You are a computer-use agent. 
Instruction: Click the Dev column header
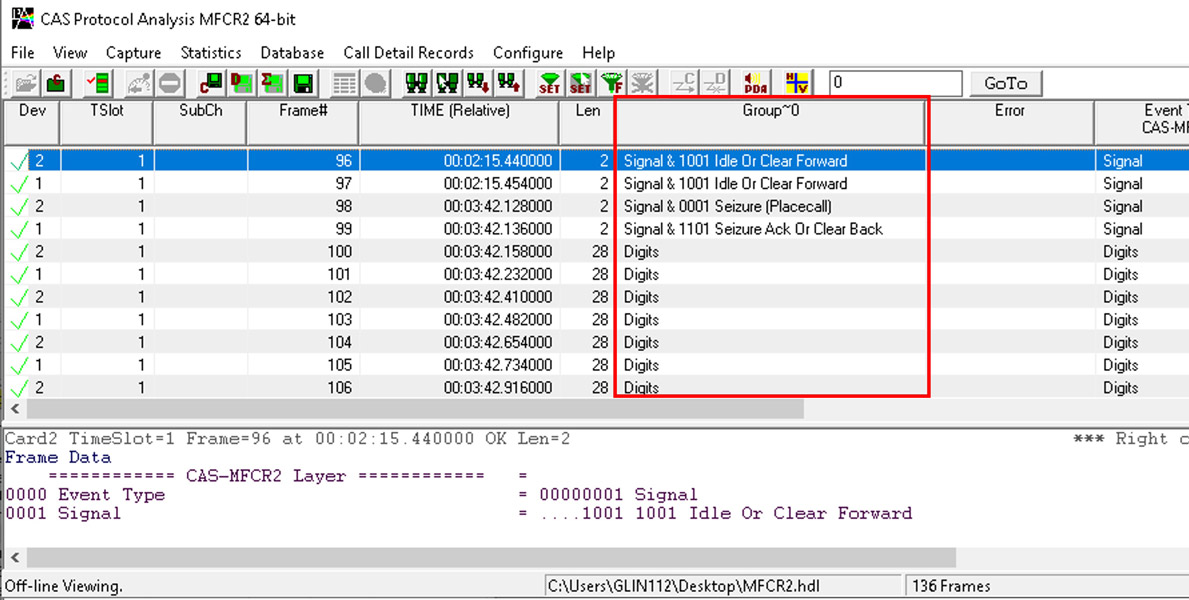32,122
